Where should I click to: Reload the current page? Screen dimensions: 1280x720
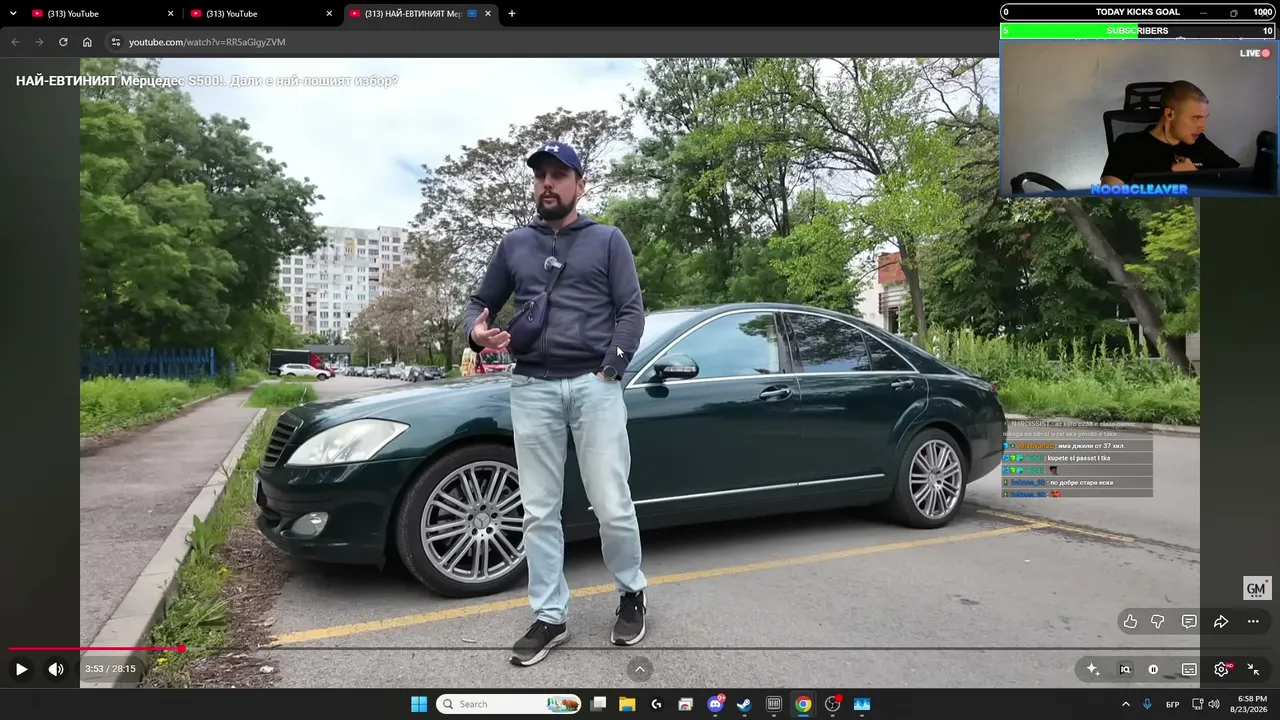coord(63,42)
